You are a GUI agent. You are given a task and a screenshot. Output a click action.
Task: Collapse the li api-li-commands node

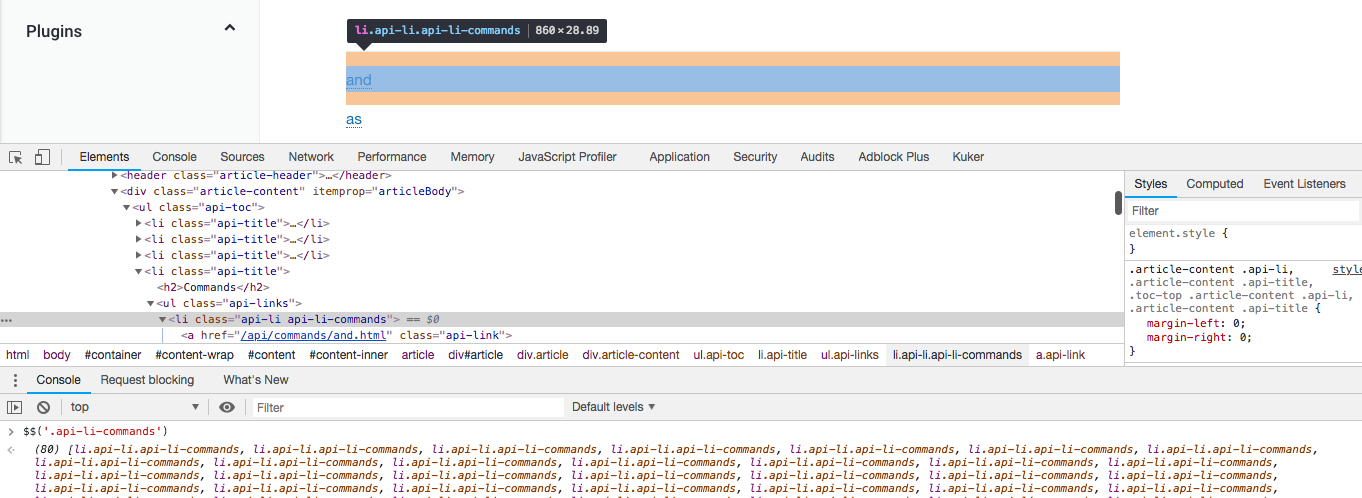coord(162,319)
